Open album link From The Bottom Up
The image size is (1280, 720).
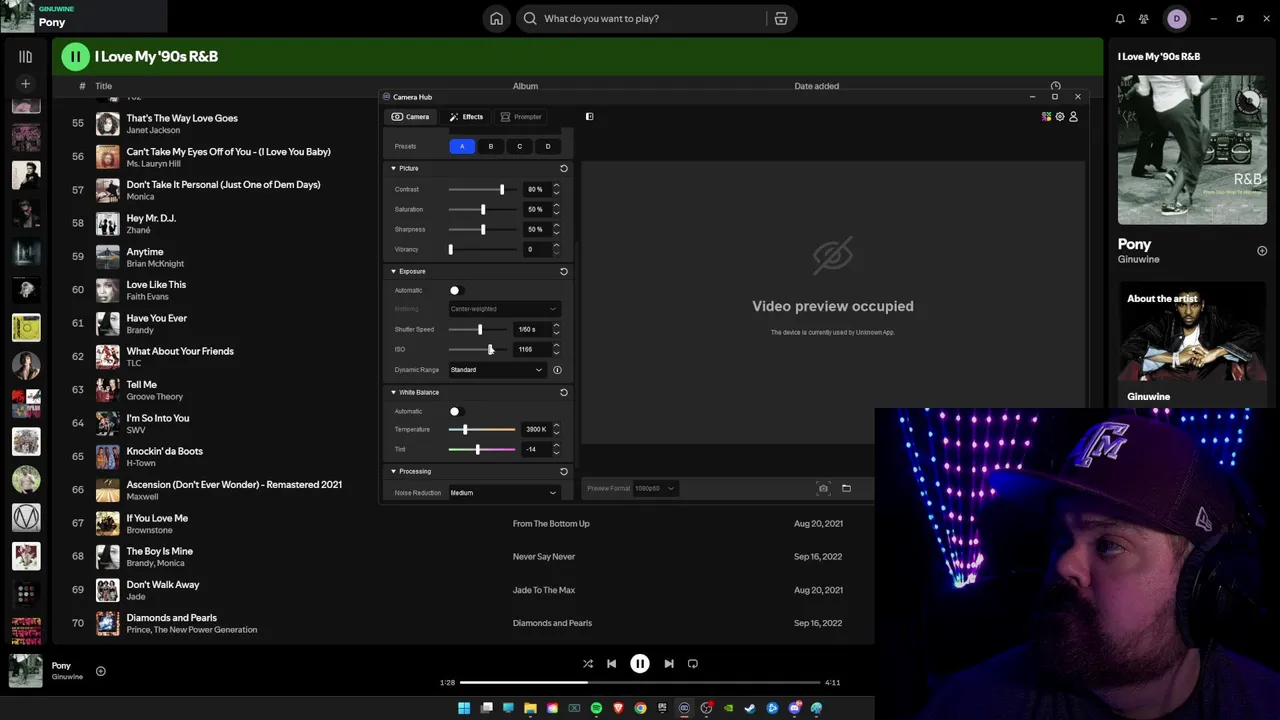(x=551, y=523)
